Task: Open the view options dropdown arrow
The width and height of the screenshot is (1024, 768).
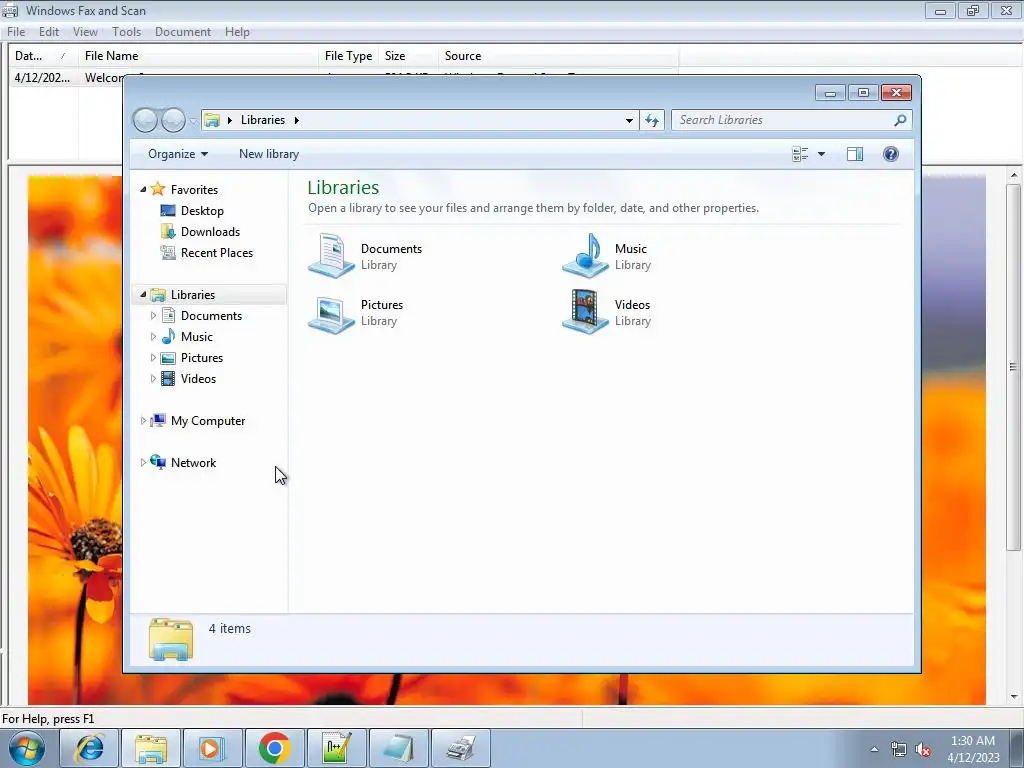Action: (x=822, y=154)
